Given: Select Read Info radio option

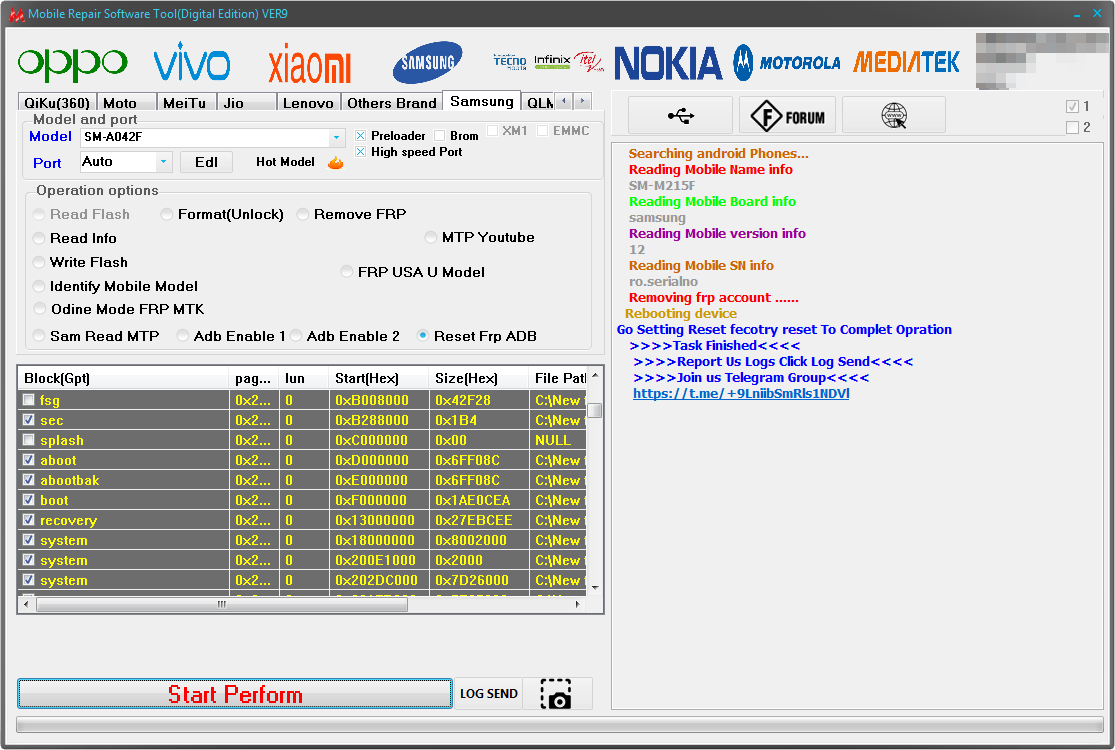Looking at the screenshot, I should (x=40, y=238).
